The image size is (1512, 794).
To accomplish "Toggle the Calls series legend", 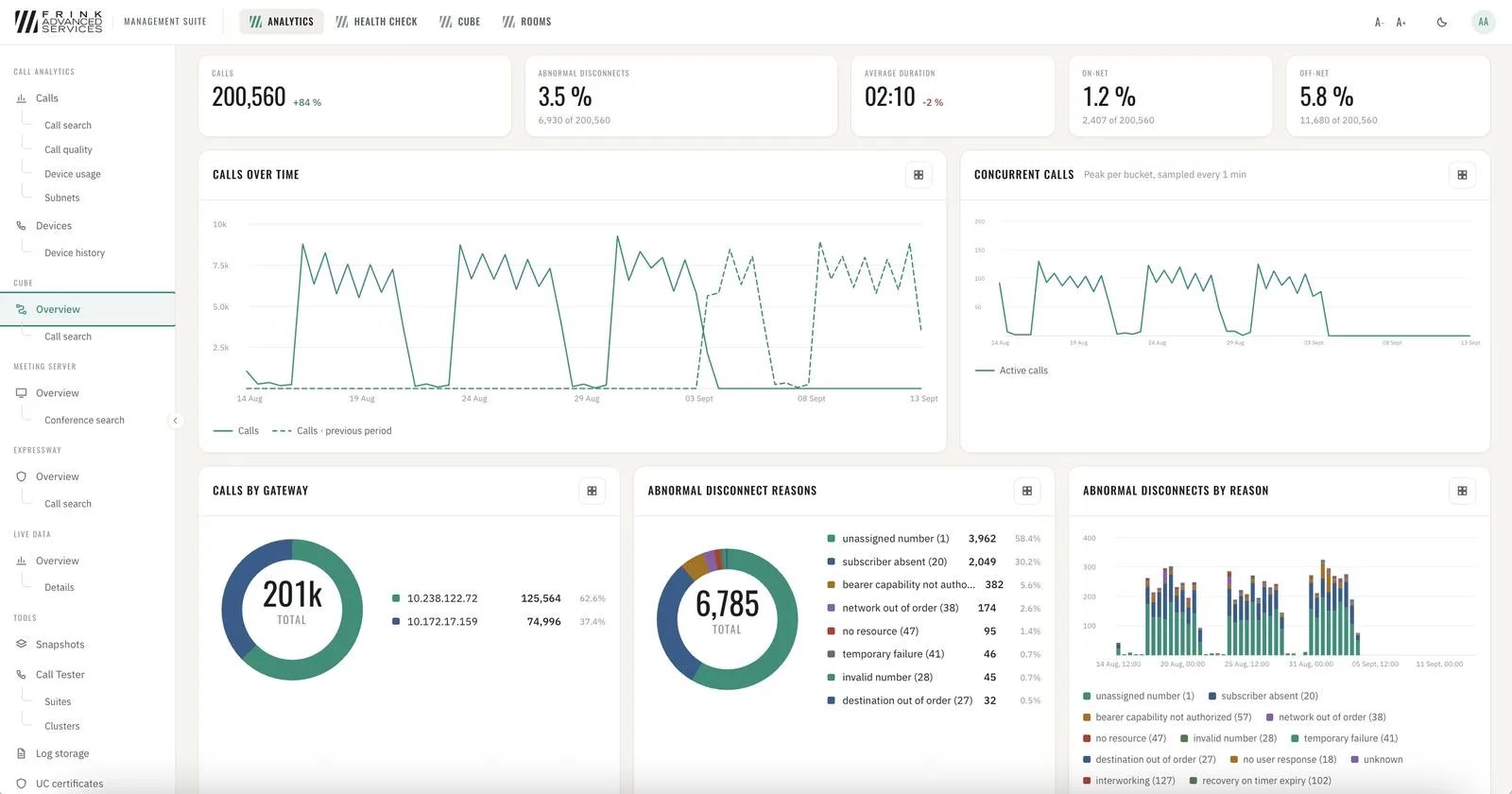I will tap(236, 431).
